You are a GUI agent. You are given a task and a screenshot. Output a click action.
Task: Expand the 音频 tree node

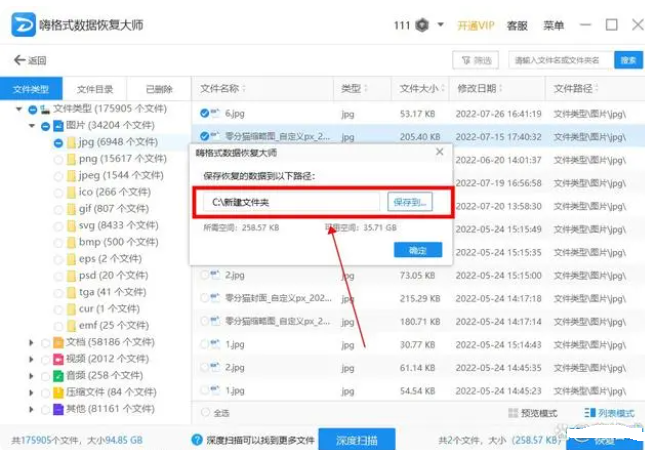[31, 376]
